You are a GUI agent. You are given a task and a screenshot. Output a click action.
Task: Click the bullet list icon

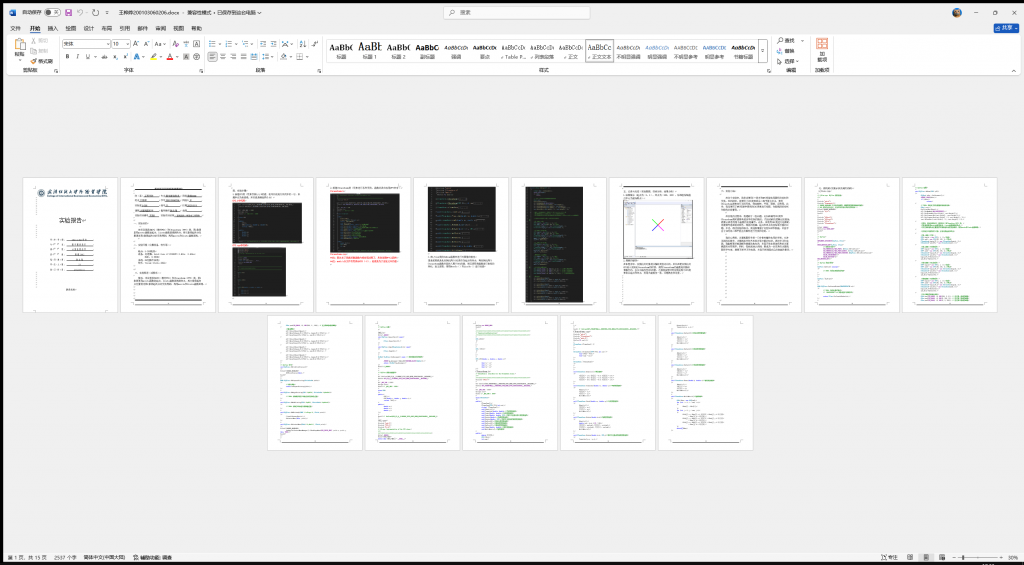tap(212, 44)
